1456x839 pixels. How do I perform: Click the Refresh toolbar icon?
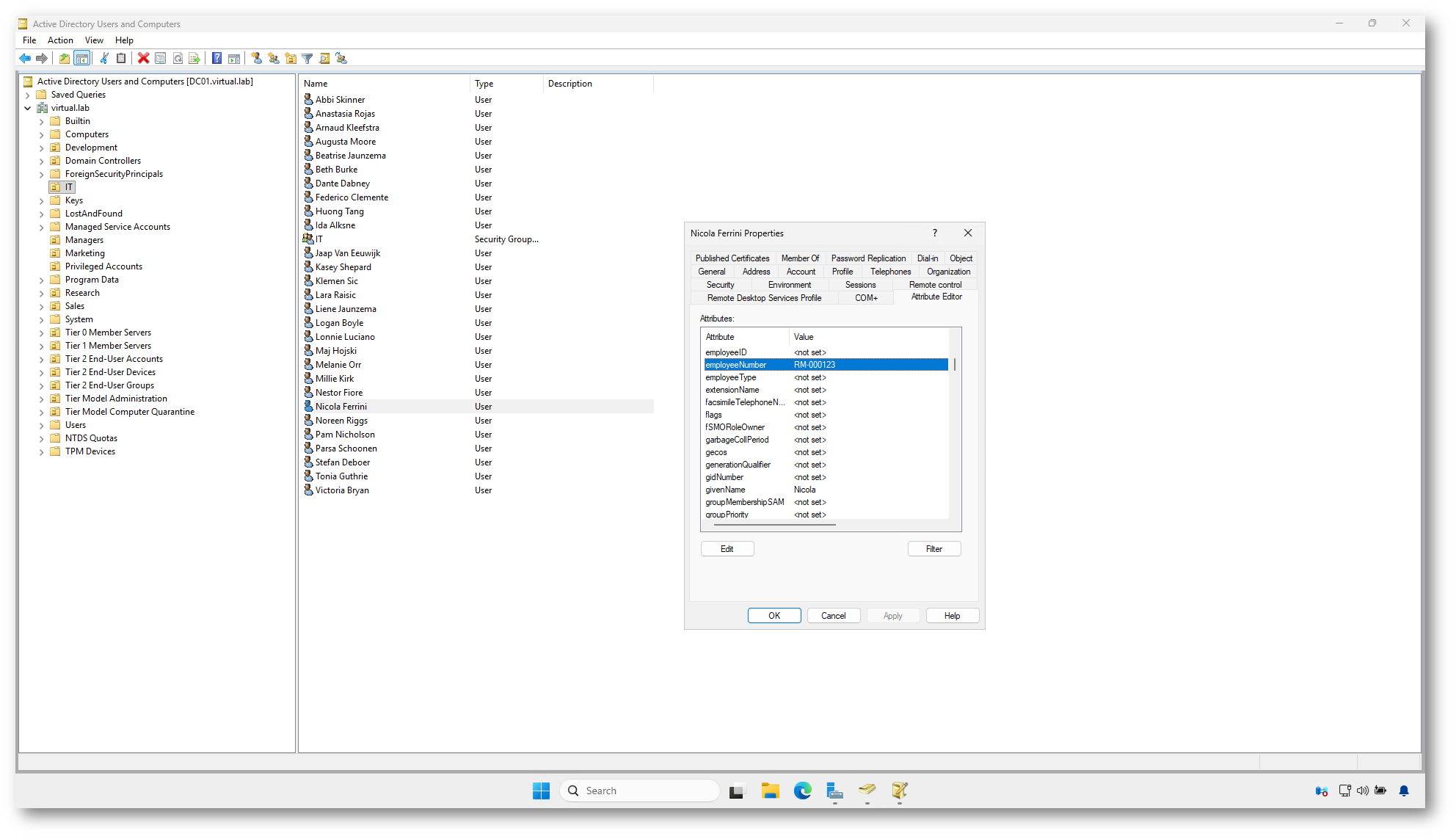(178, 59)
